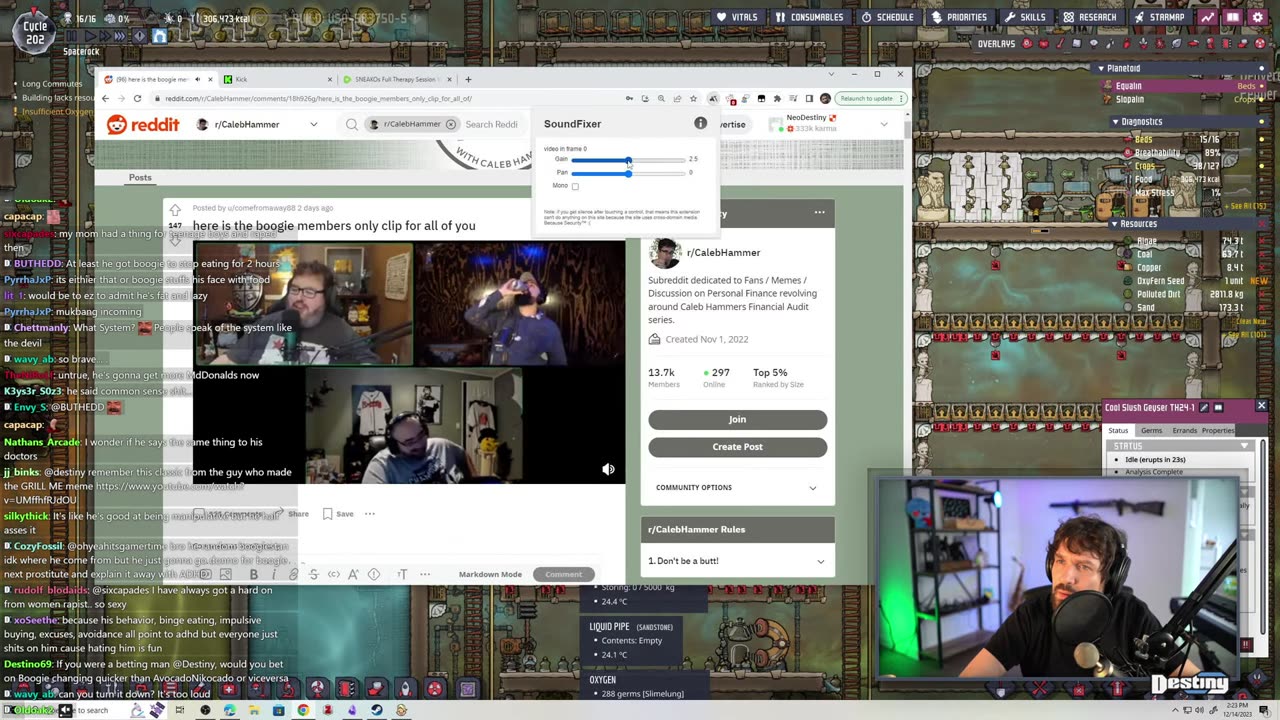This screenshot has width=1280, height=720.
Task: Toggle strikethrough in comment editor
Action: 313,574
